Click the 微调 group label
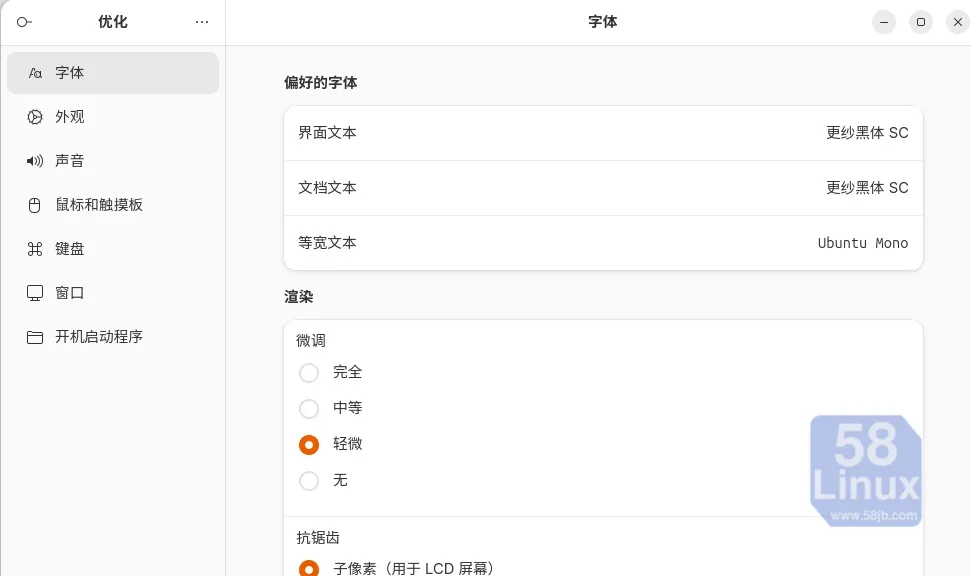This screenshot has height=576, width=971. pyautogui.click(x=311, y=341)
